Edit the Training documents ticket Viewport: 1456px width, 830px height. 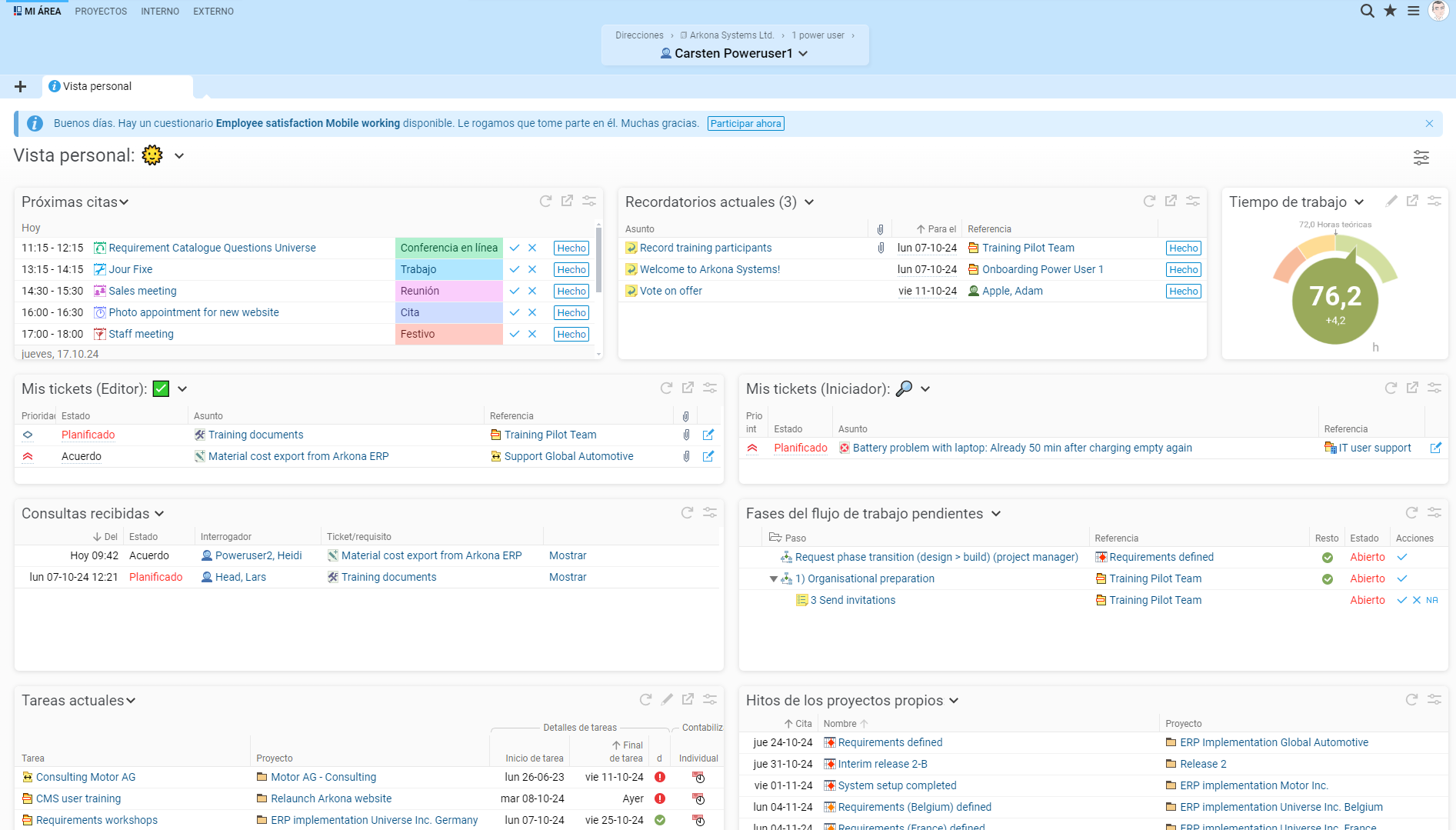coord(708,435)
